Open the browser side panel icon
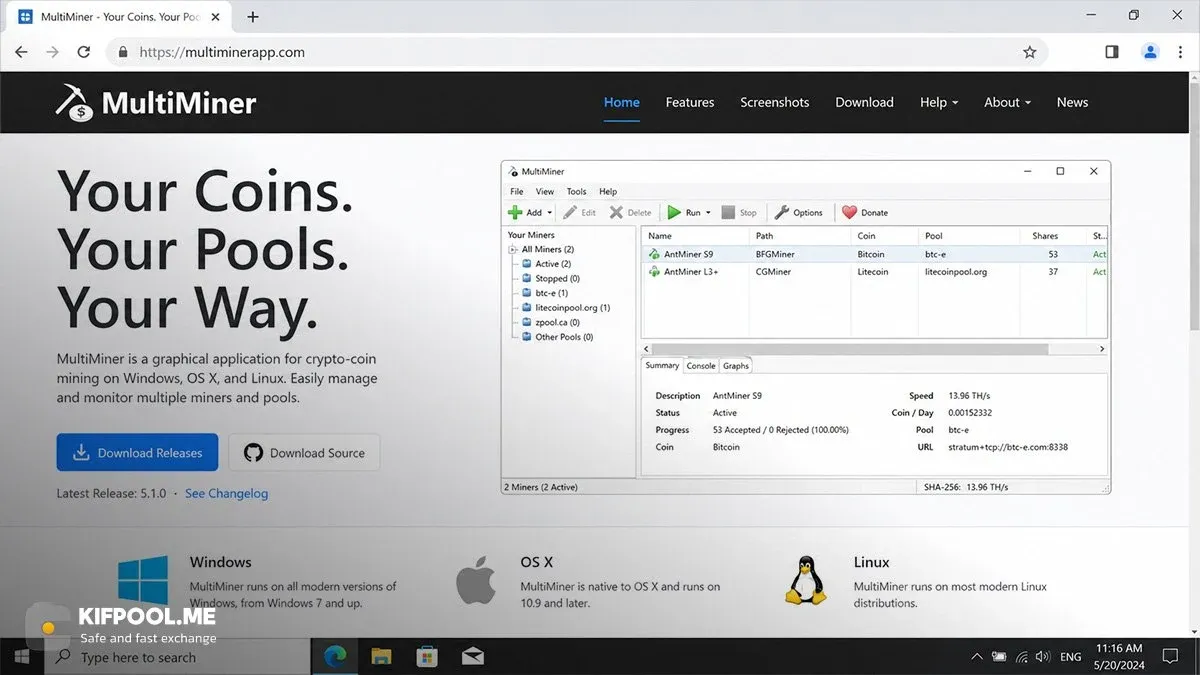This screenshot has height=675, width=1200. pyautogui.click(x=1112, y=52)
